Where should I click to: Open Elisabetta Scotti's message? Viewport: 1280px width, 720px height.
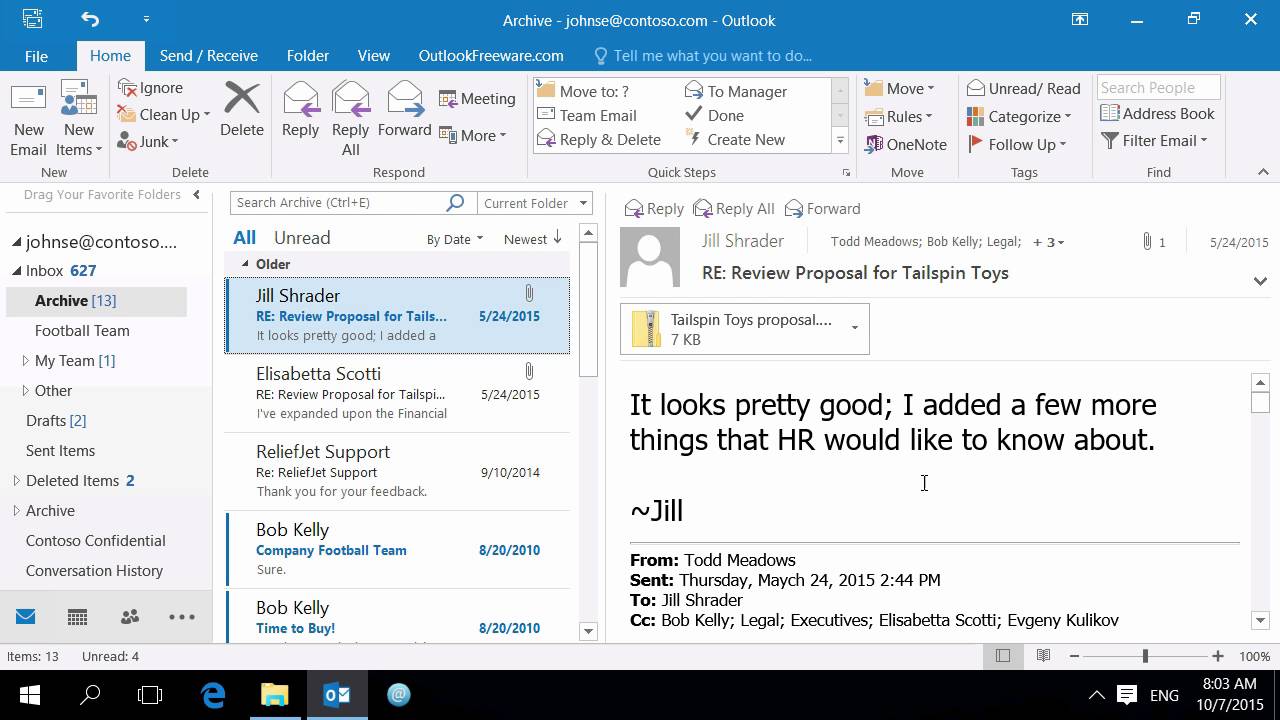(x=398, y=393)
